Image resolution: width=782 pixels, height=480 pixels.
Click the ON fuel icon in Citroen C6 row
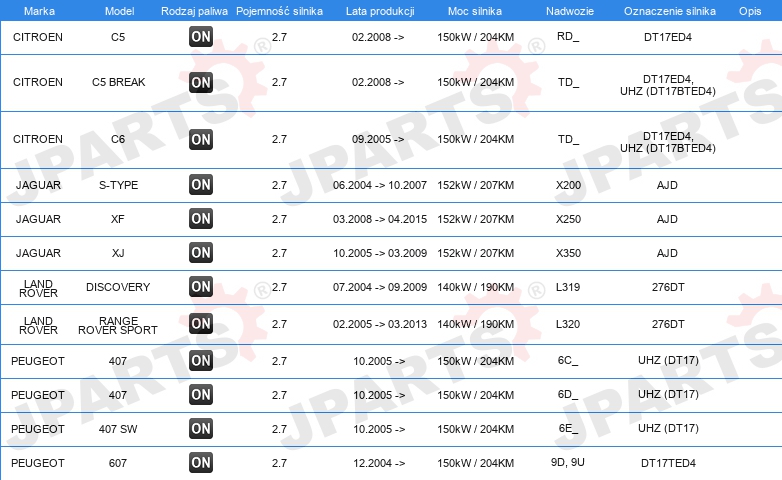coord(201,139)
